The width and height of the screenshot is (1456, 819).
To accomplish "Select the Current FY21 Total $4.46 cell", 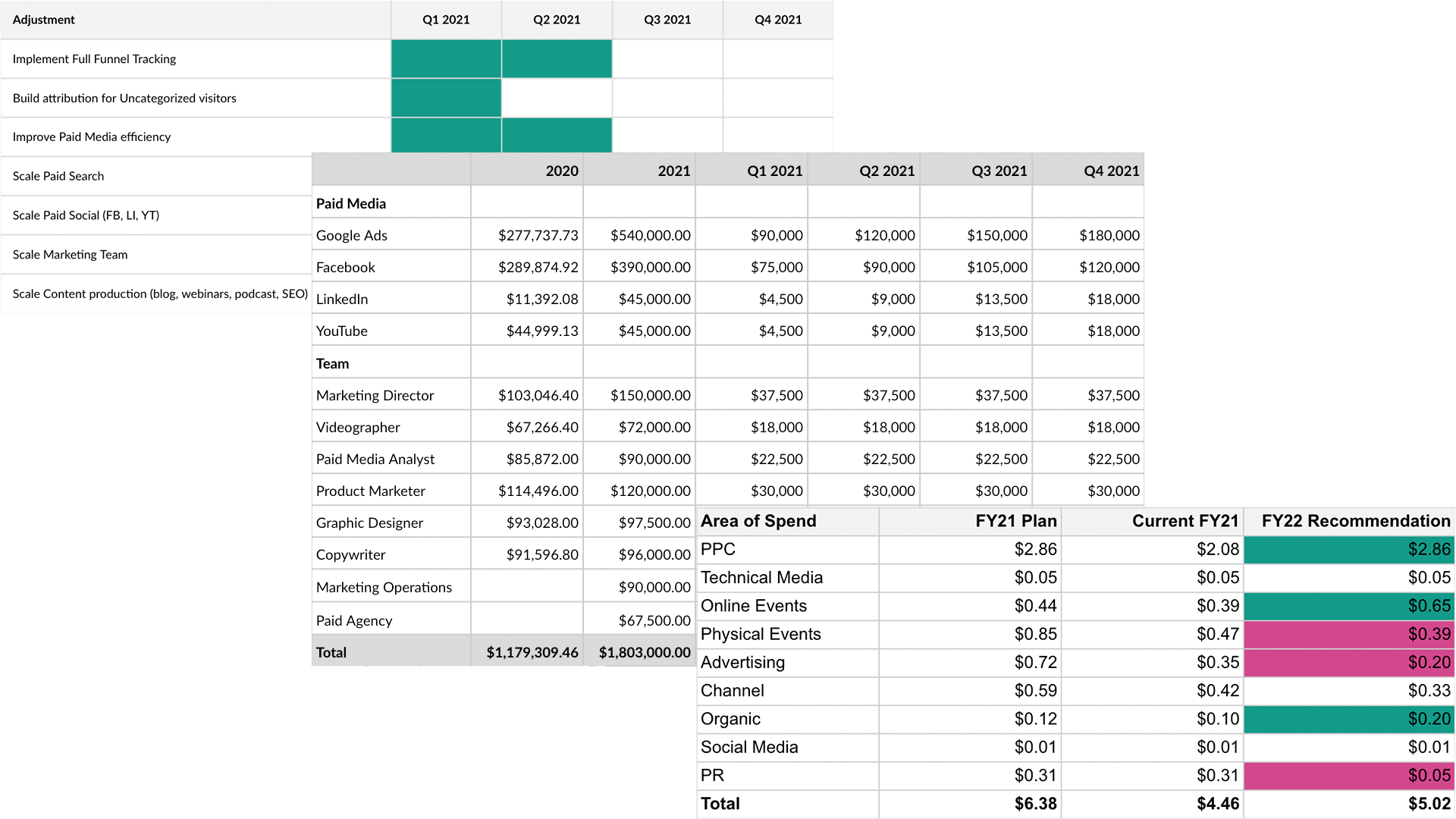I will coord(1216,804).
